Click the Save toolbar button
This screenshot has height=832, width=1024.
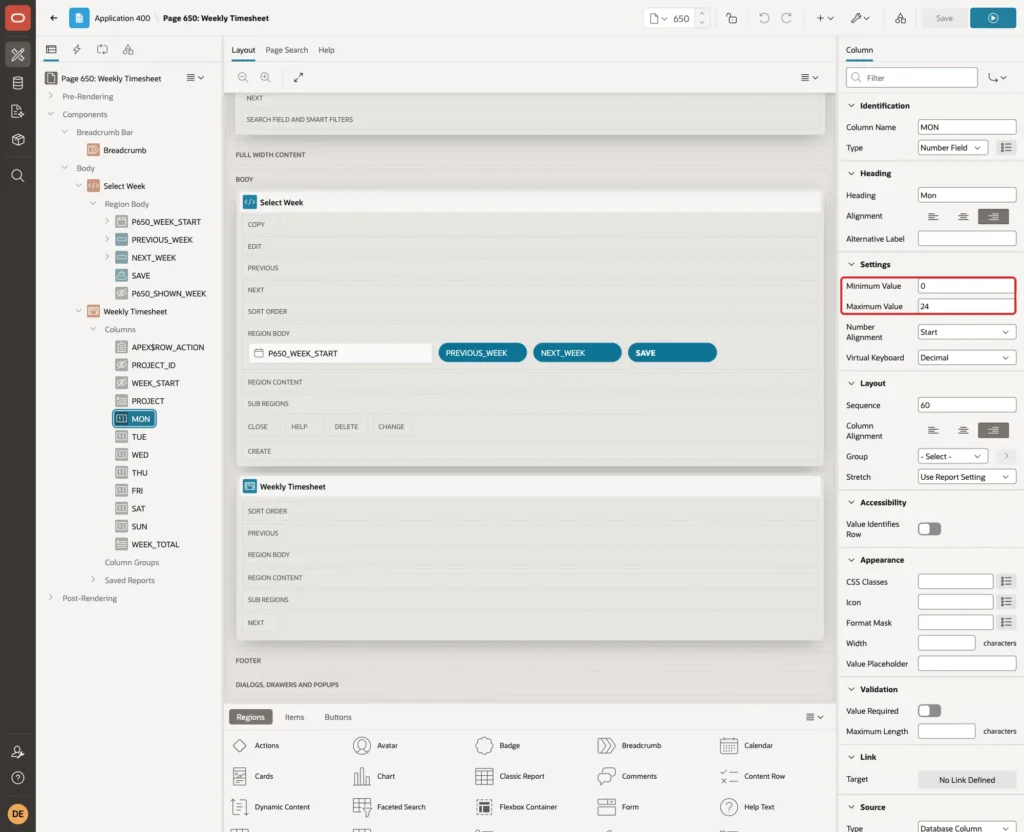pos(944,18)
